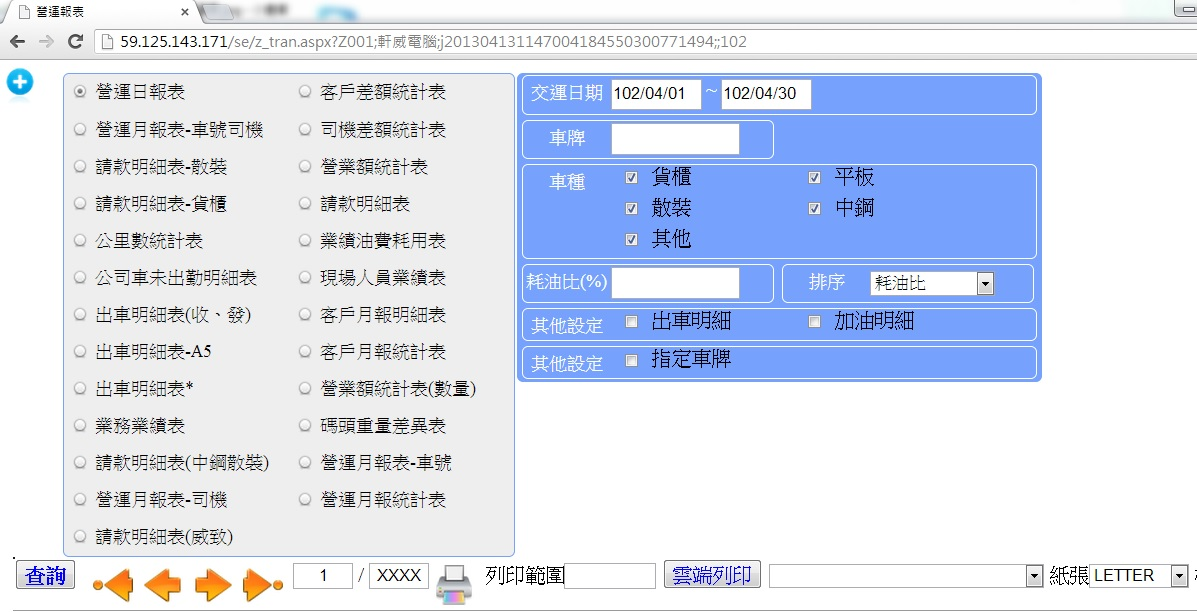Enable the 指定車牌 checkbox
1197x612 pixels.
click(x=631, y=360)
